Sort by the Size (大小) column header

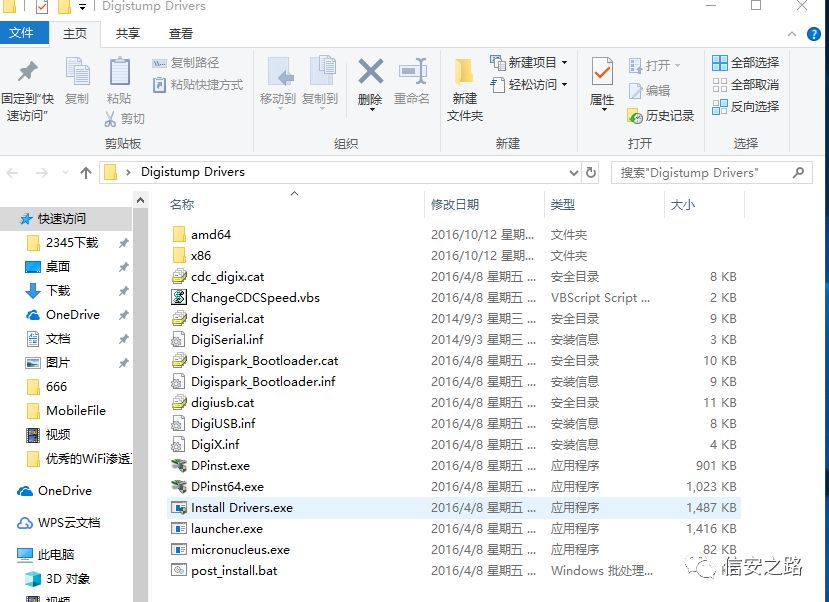[x=683, y=205]
